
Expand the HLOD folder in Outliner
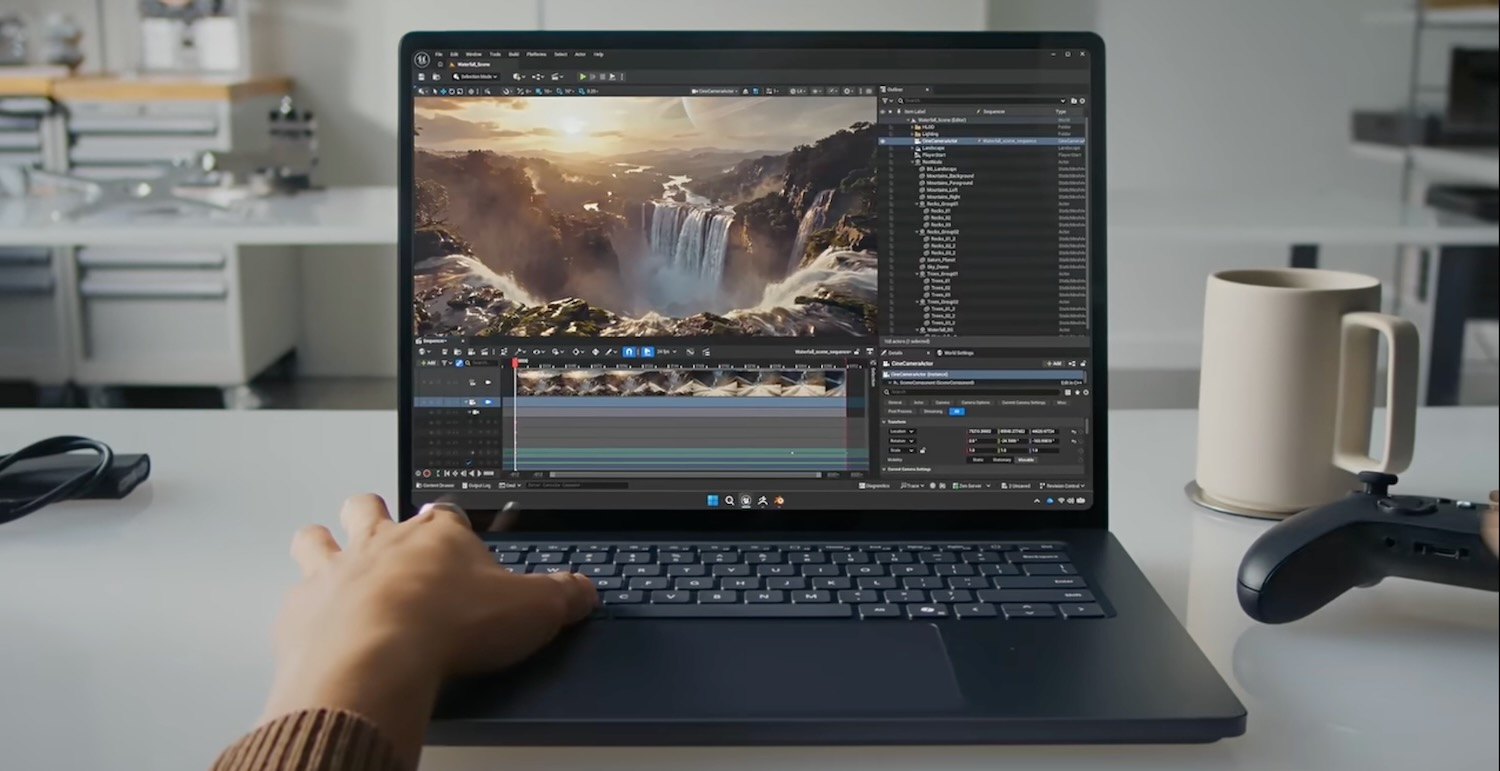click(x=912, y=127)
